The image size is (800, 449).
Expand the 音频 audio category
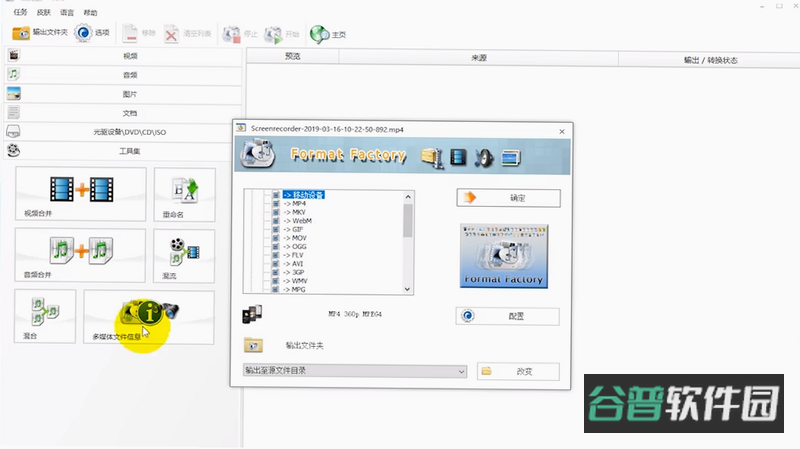(x=123, y=74)
